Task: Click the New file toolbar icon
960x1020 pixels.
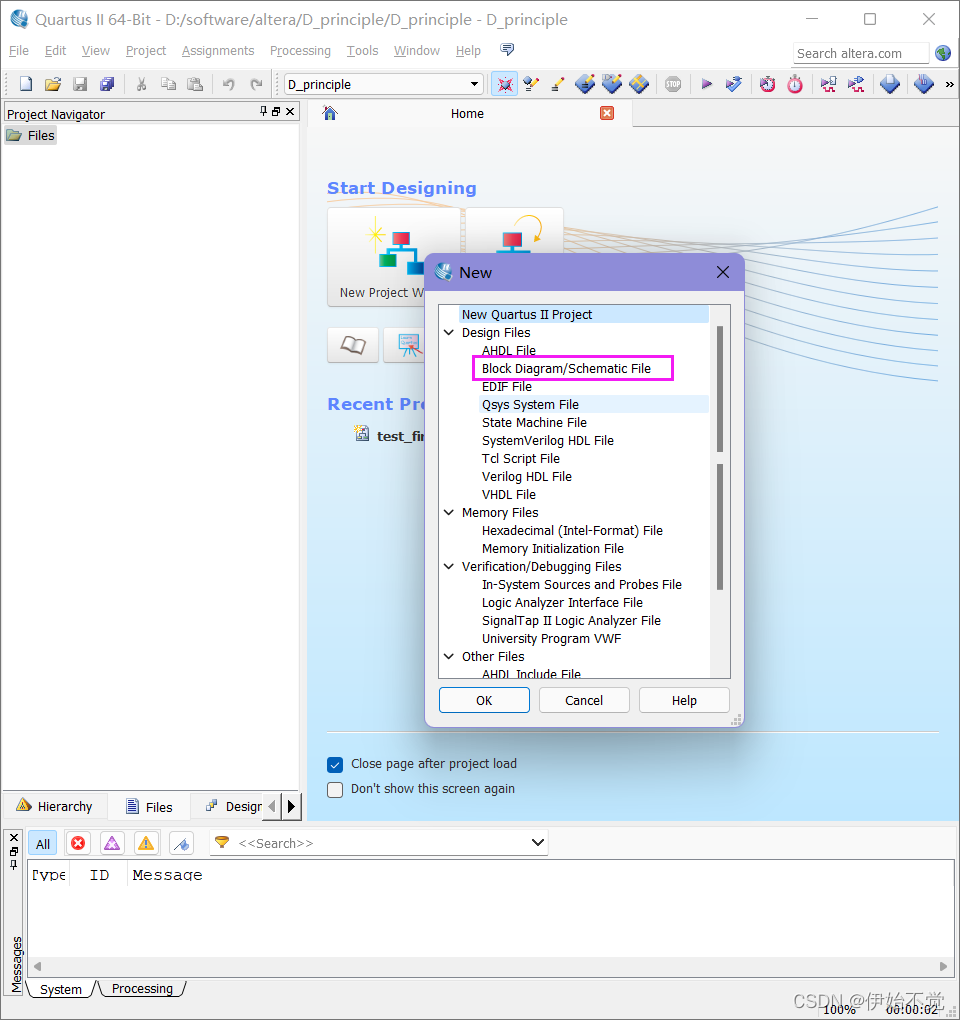Action: point(26,84)
